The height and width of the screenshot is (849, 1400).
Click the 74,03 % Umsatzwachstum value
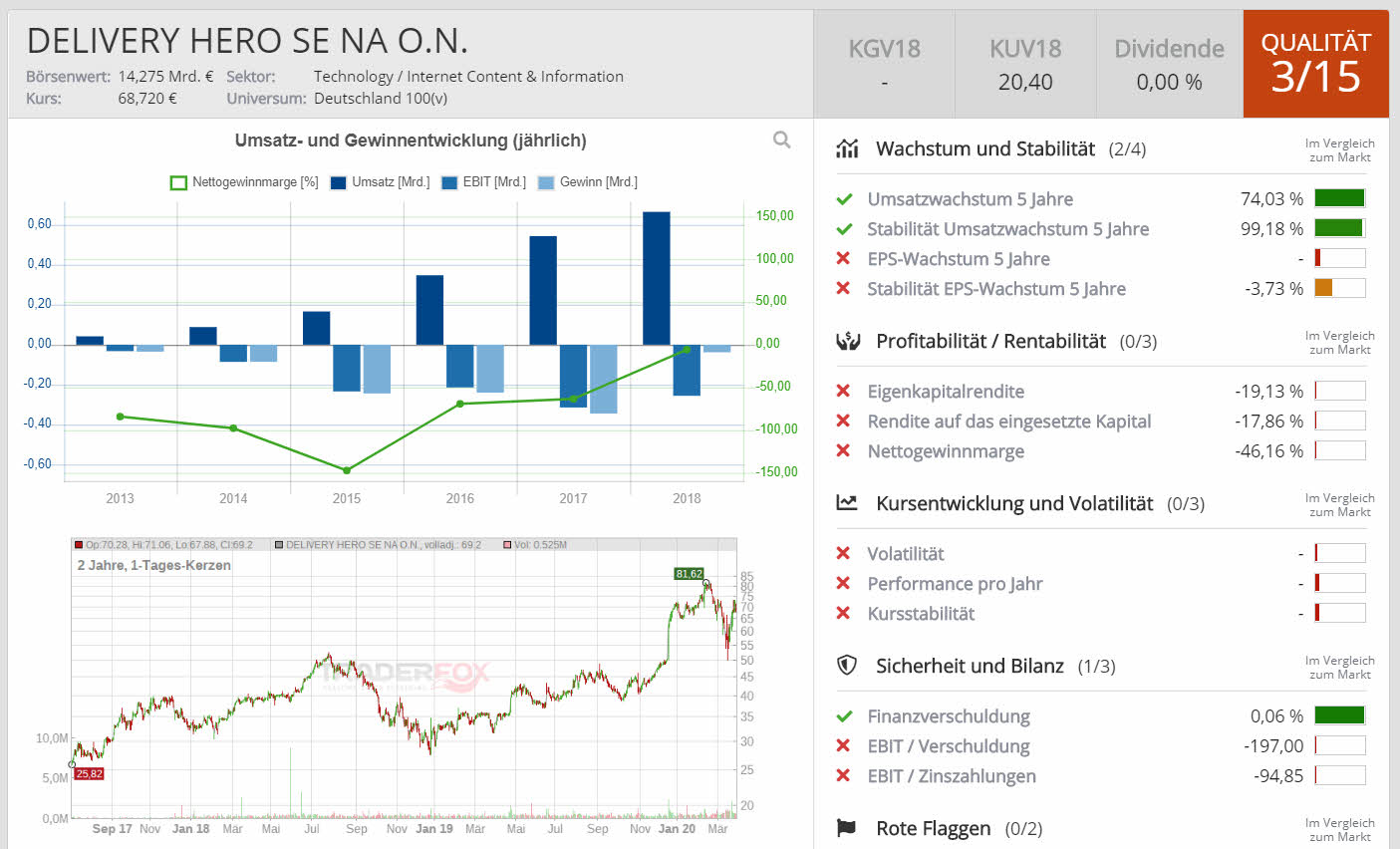(1271, 199)
